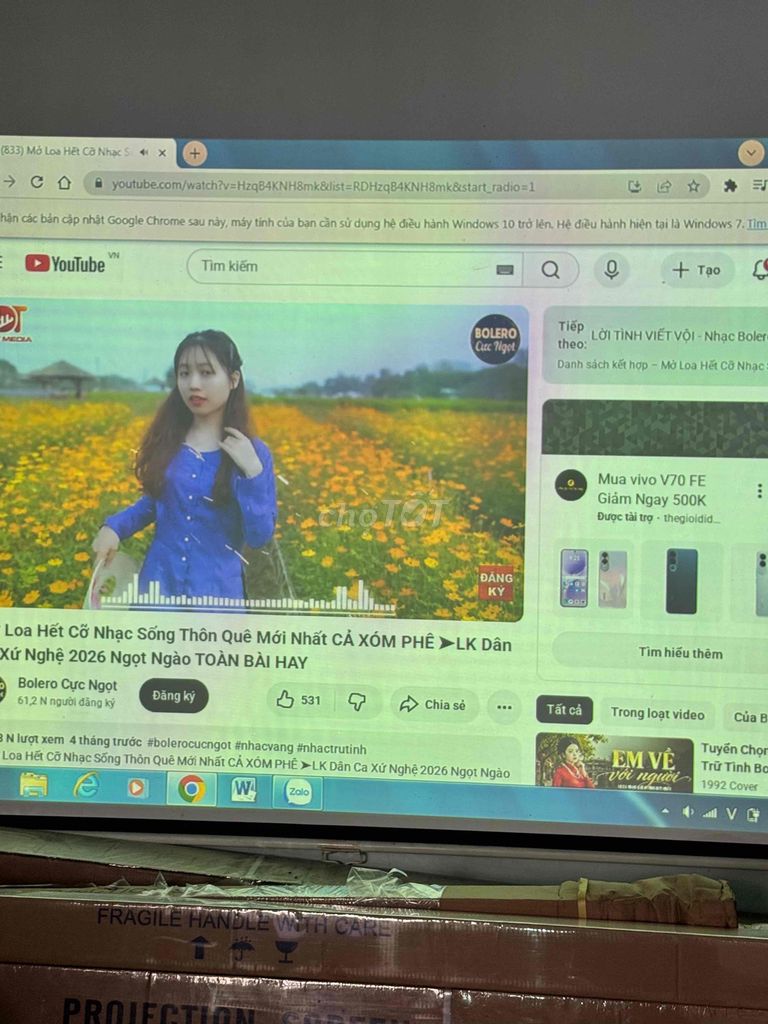Open the on-screen keyboard icon in search
The image size is (768, 1024).
[505, 270]
